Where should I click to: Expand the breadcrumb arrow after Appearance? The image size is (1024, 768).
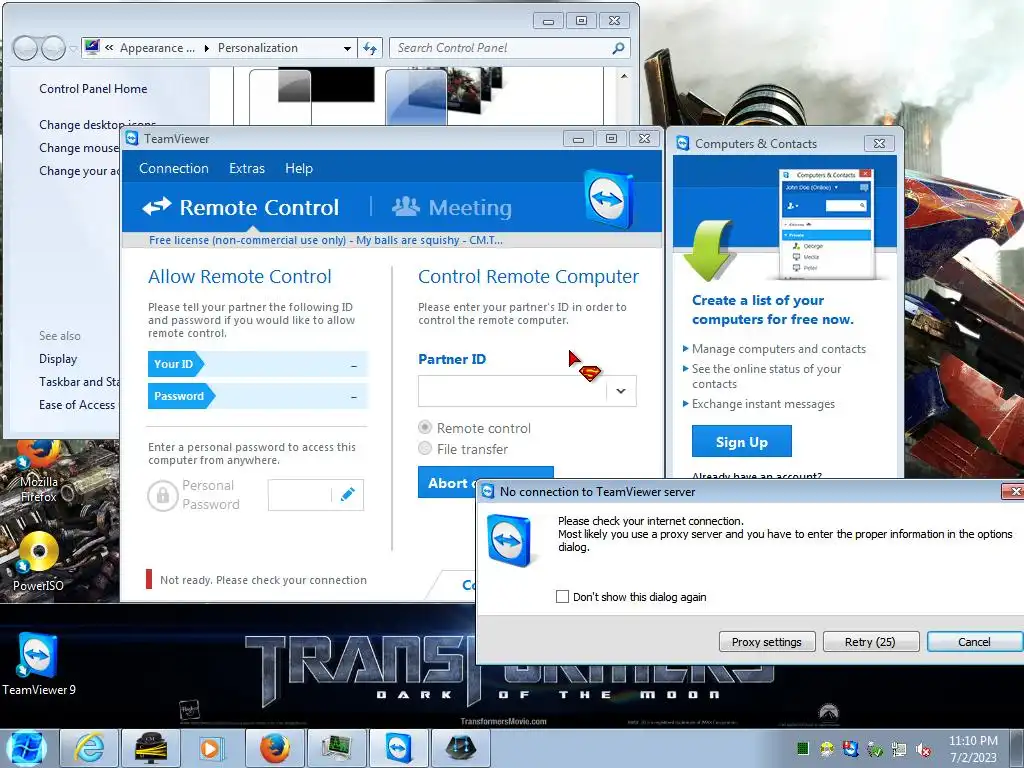coord(206,48)
